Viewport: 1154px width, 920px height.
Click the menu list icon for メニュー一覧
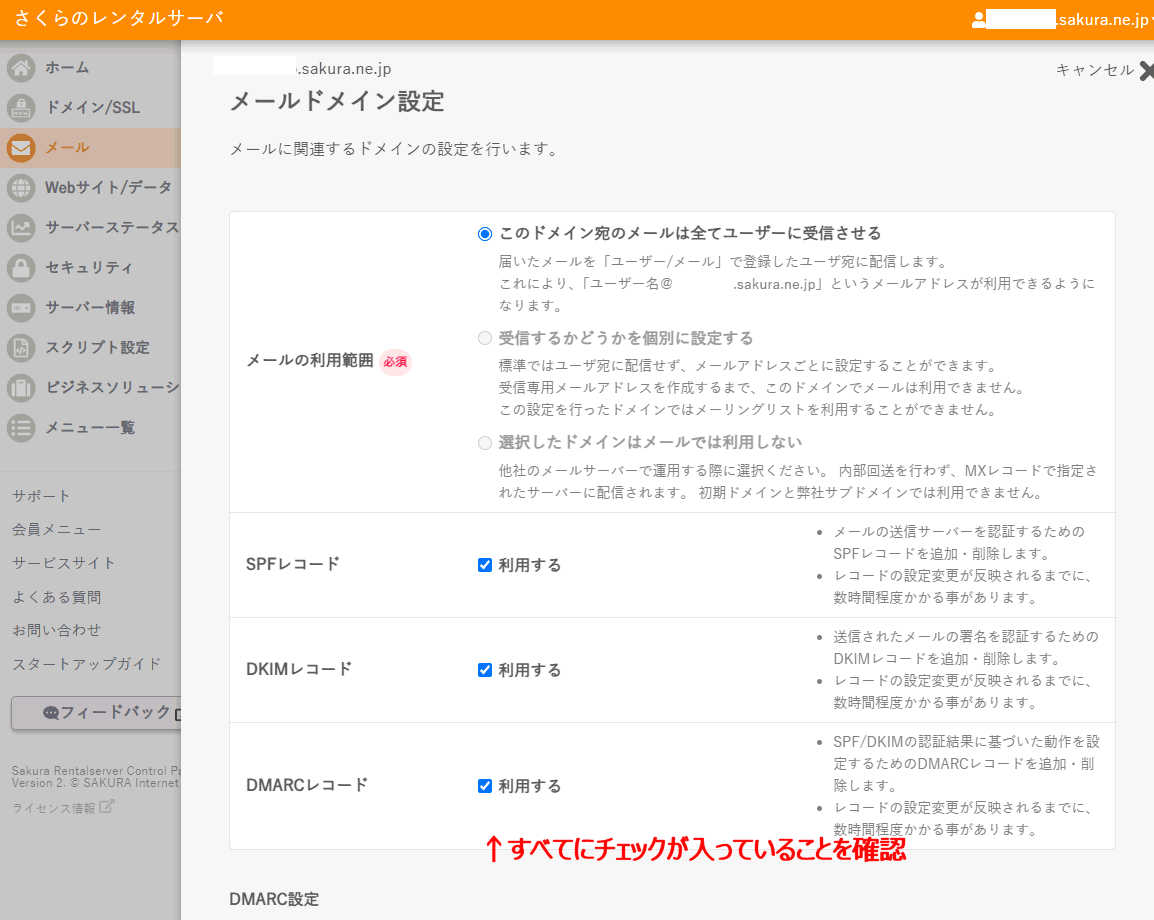(x=21, y=428)
